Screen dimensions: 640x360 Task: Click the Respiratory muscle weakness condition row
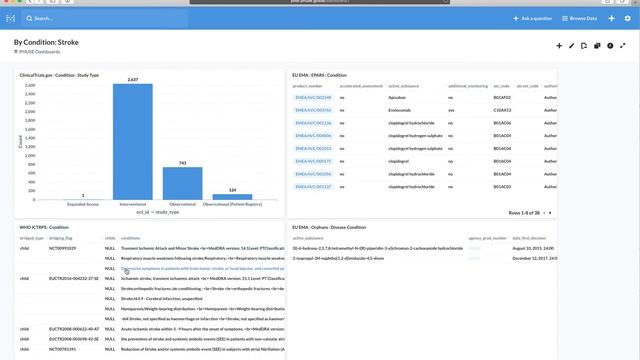click(x=203, y=258)
